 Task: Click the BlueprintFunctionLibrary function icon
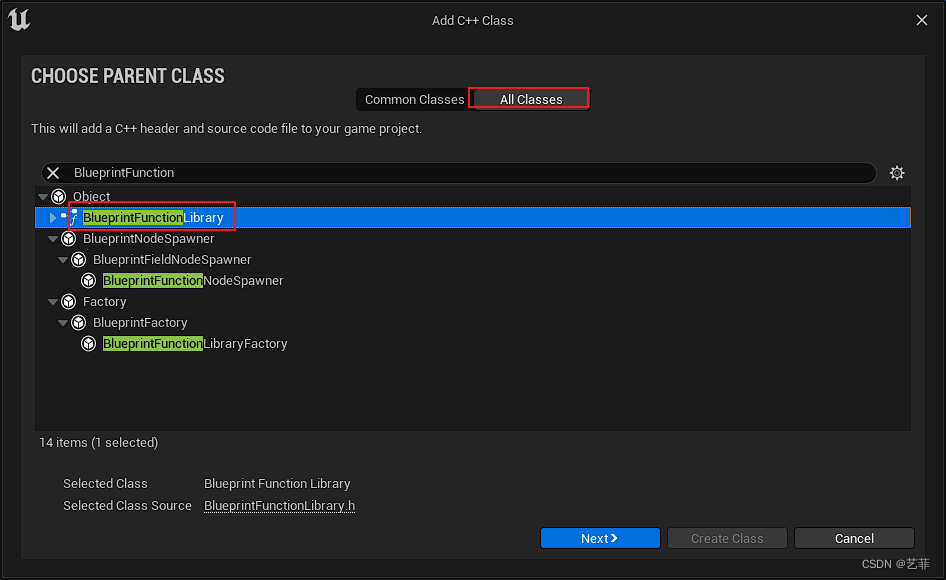[x=70, y=217]
